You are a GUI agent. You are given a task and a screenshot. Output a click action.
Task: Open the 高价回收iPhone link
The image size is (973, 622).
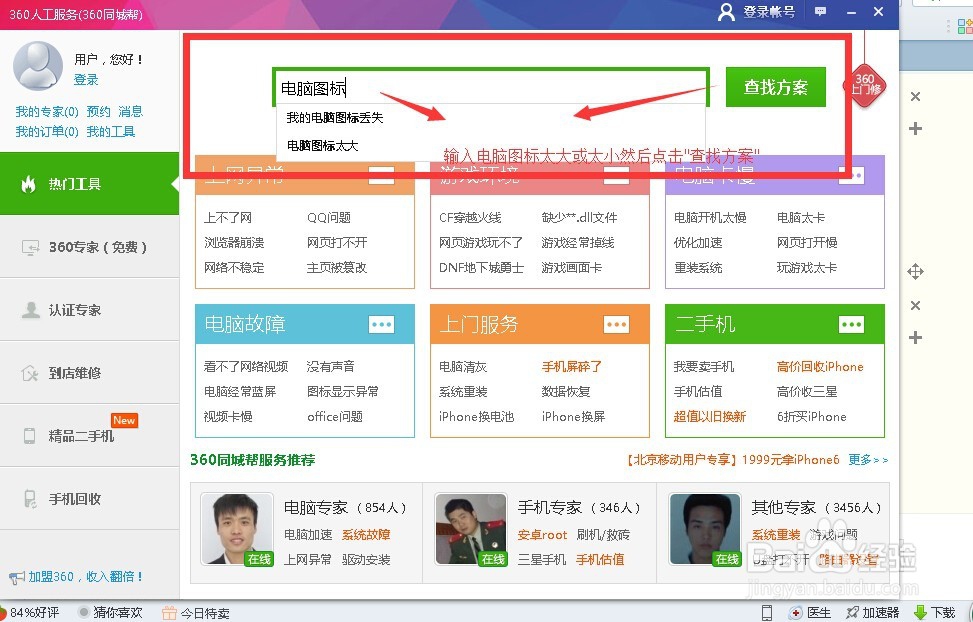(820, 367)
